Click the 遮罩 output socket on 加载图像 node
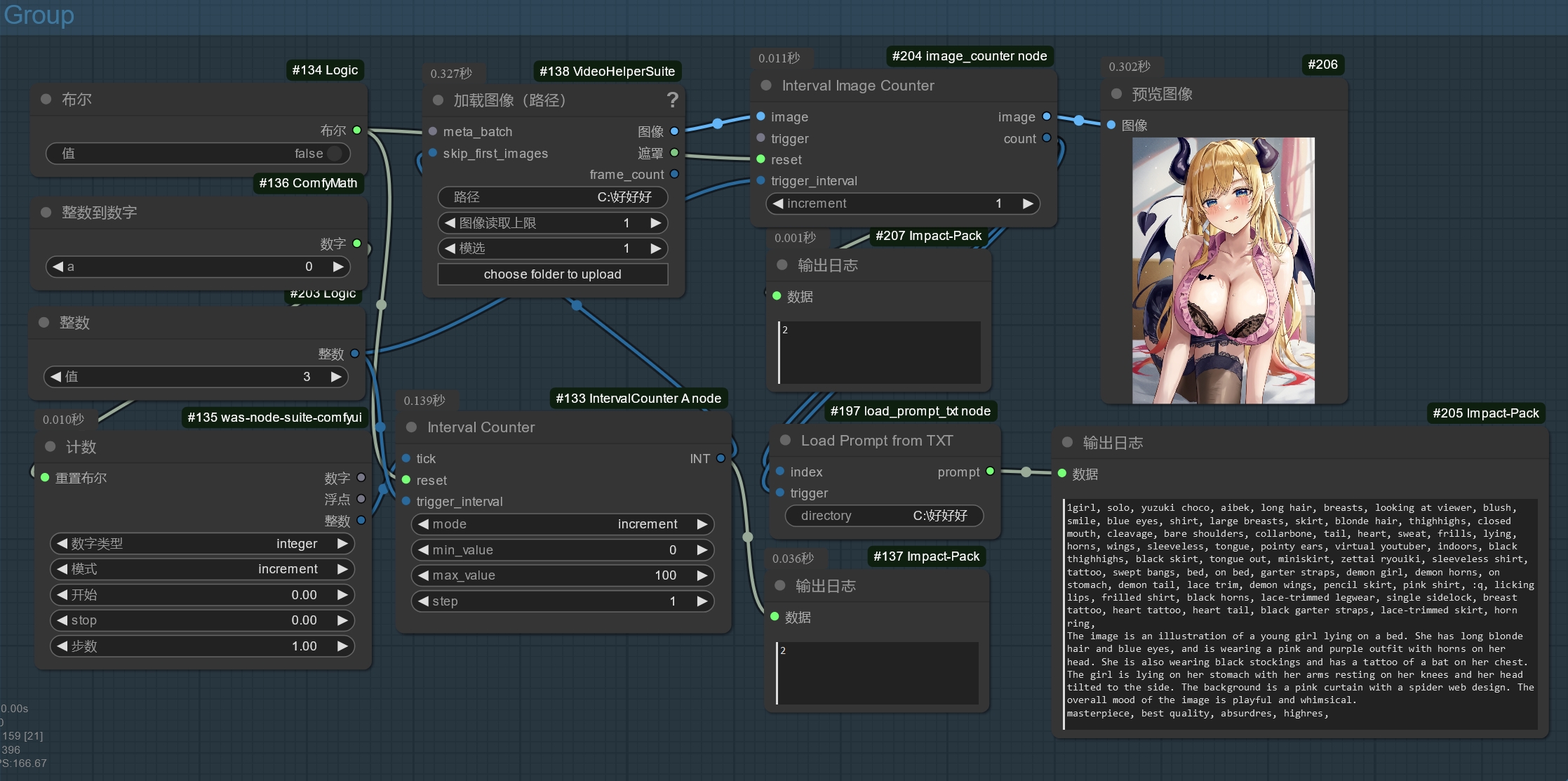1568x781 pixels. (674, 152)
